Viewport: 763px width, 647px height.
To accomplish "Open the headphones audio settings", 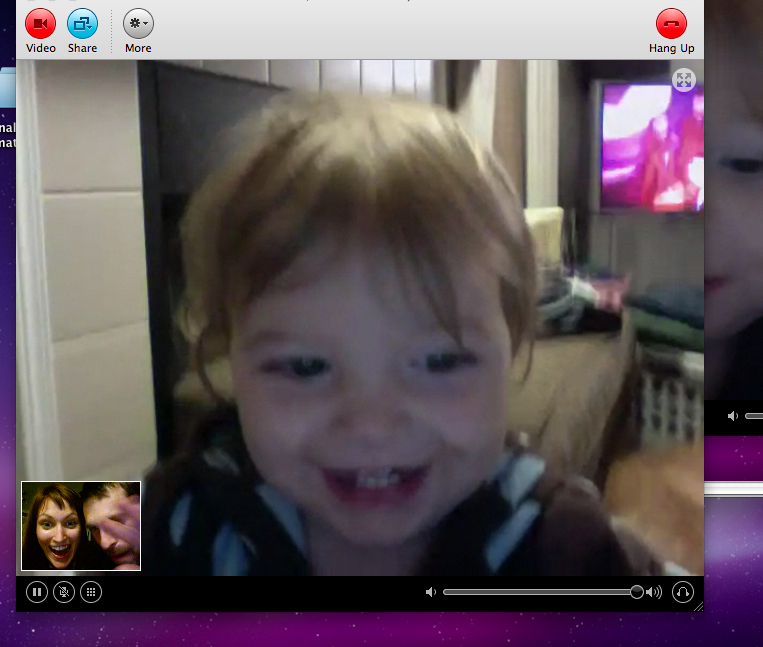I will coord(683,592).
